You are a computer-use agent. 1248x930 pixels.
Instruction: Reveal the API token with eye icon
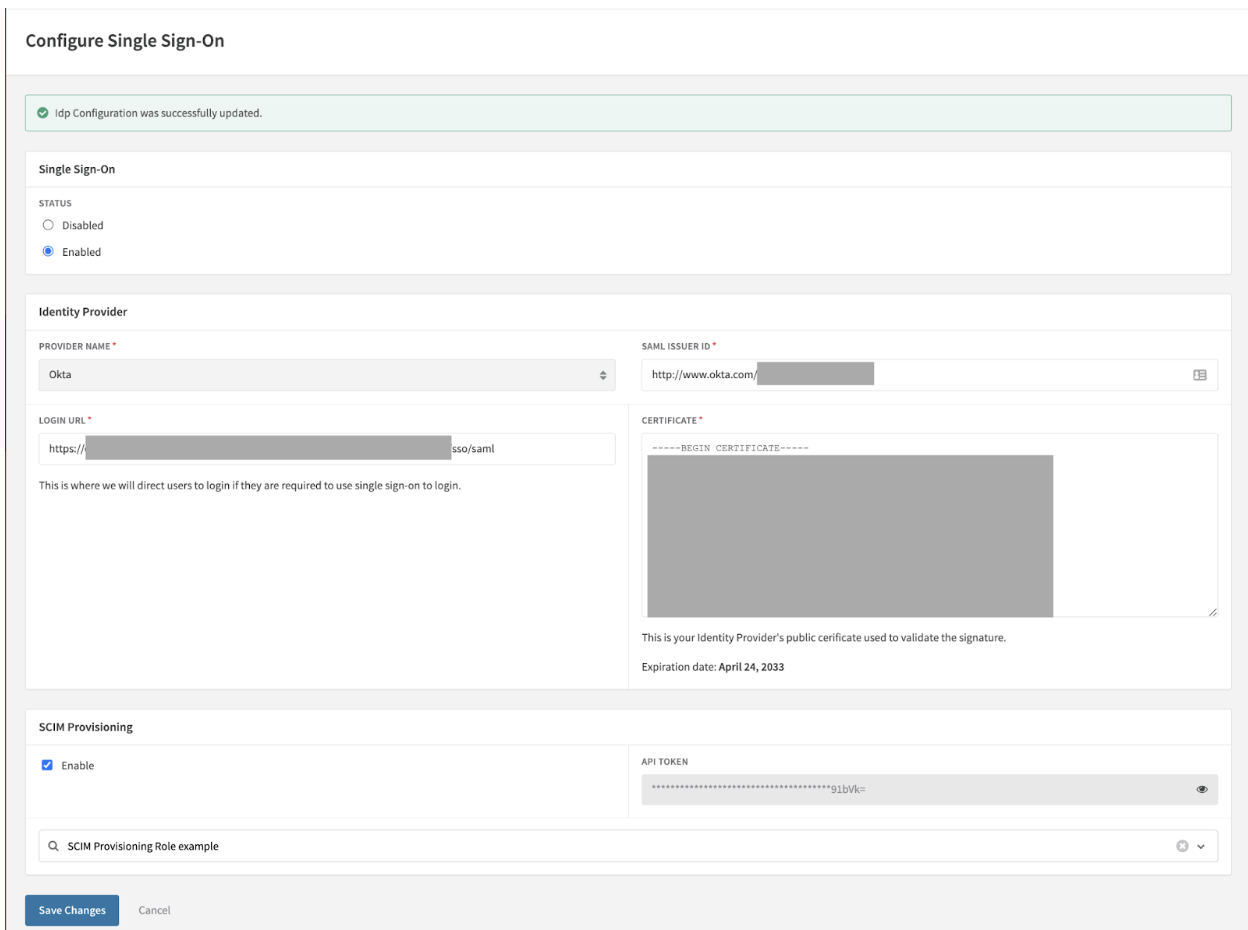point(1201,789)
